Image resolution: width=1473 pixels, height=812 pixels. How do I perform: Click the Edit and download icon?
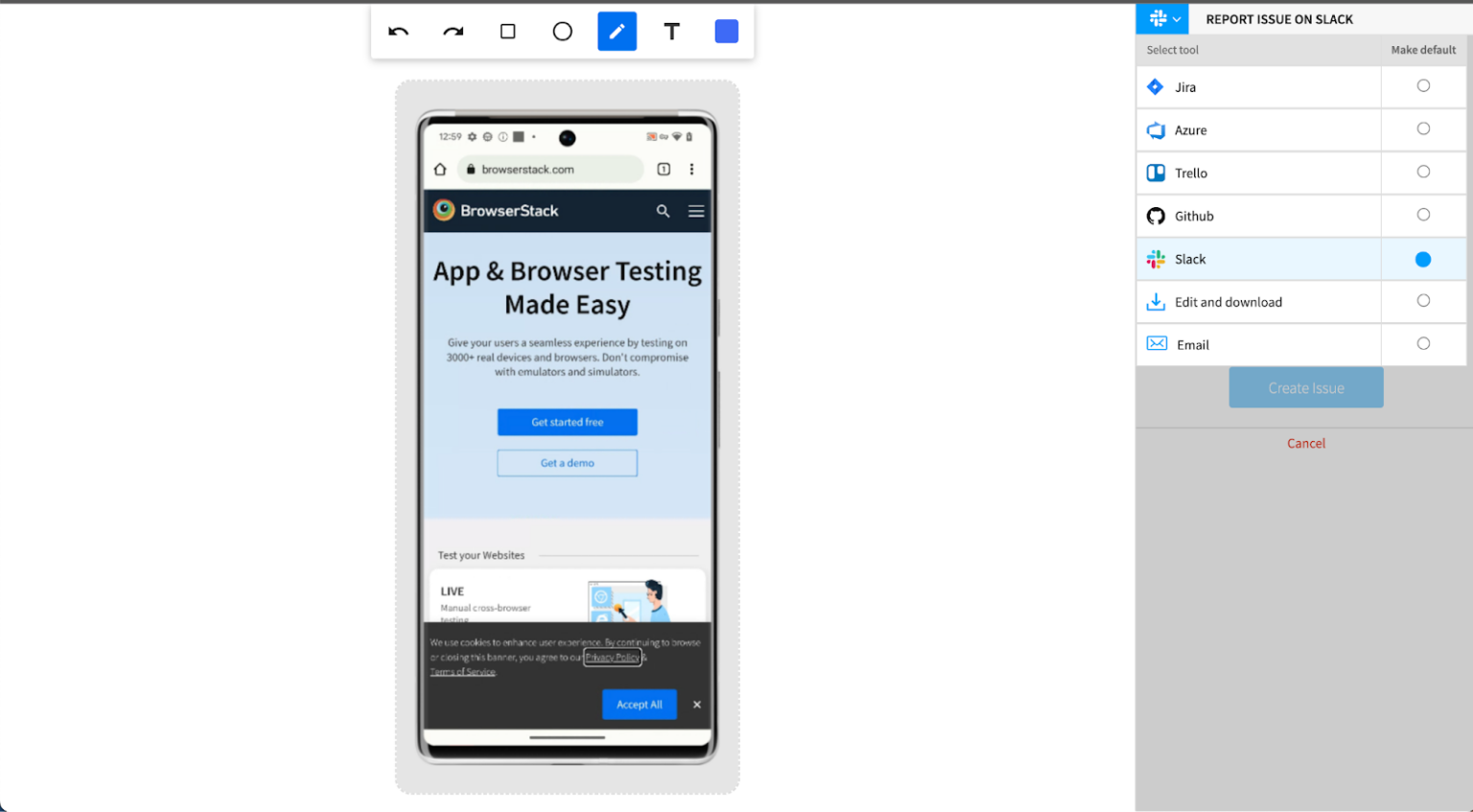coord(1156,301)
